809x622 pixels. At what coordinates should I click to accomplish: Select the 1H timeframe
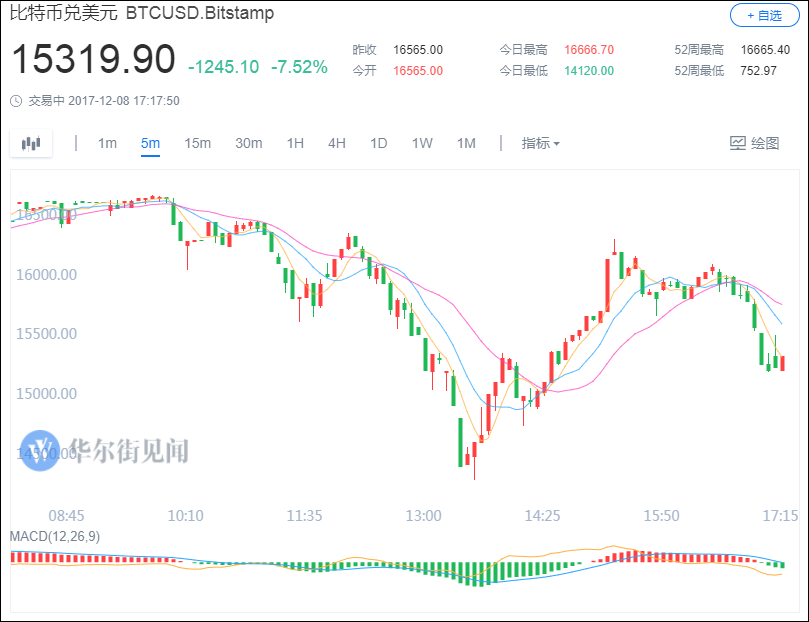(x=295, y=143)
